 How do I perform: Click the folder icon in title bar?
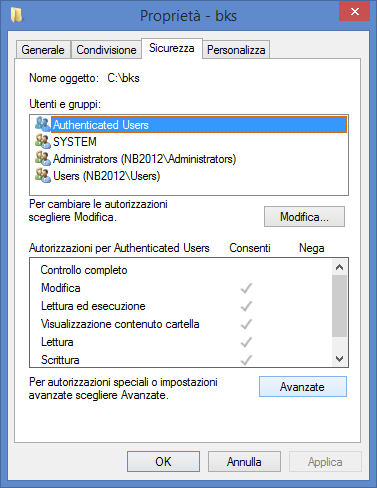point(16,15)
